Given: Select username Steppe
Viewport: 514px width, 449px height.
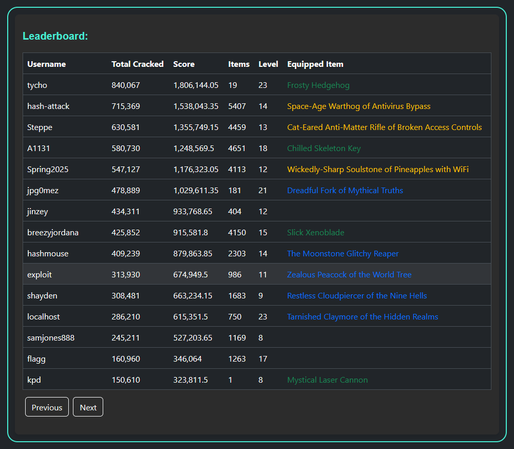Looking at the screenshot, I should click(x=39, y=127).
